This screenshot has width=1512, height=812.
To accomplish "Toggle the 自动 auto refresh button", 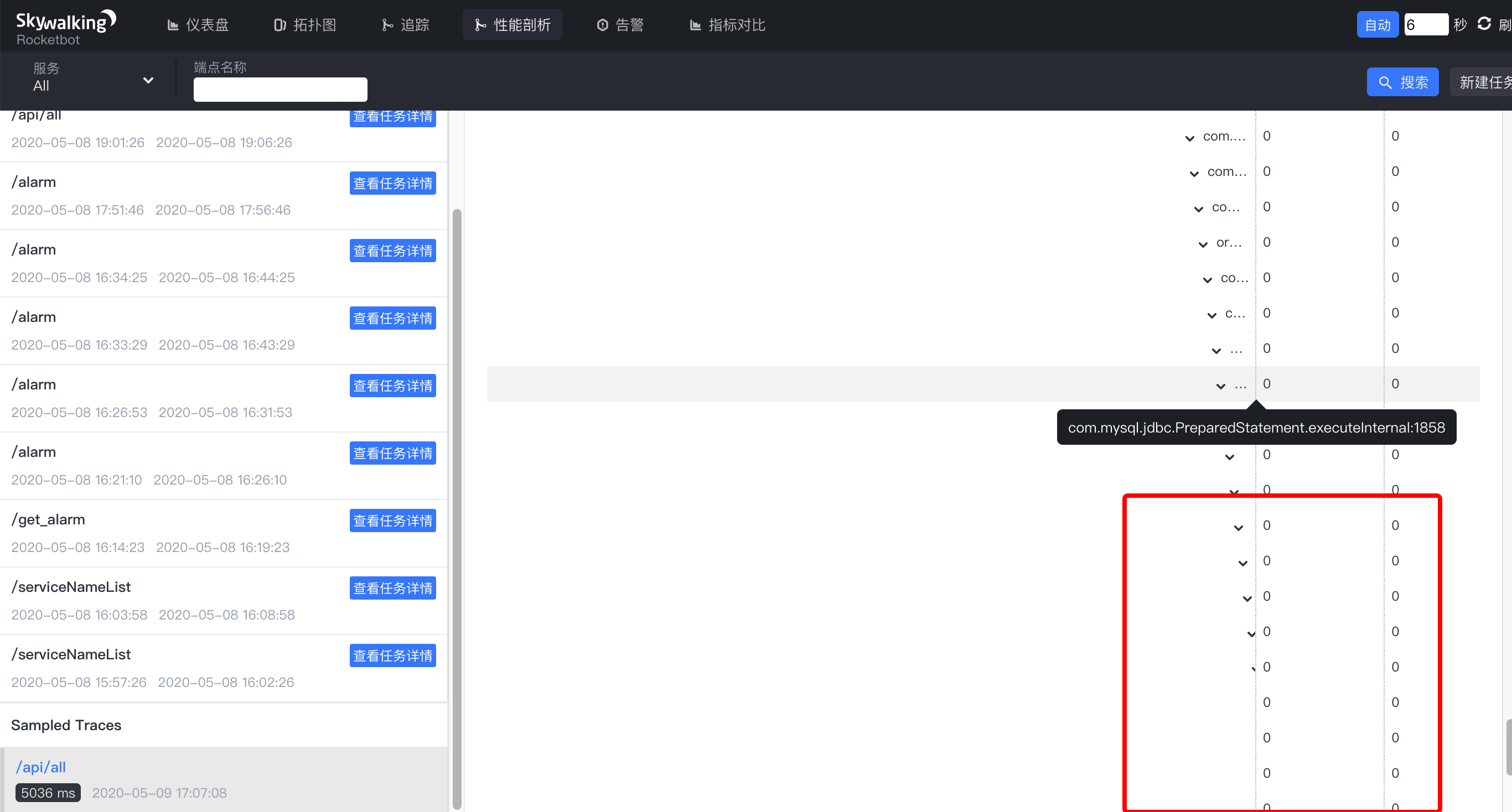I will [1377, 25].
